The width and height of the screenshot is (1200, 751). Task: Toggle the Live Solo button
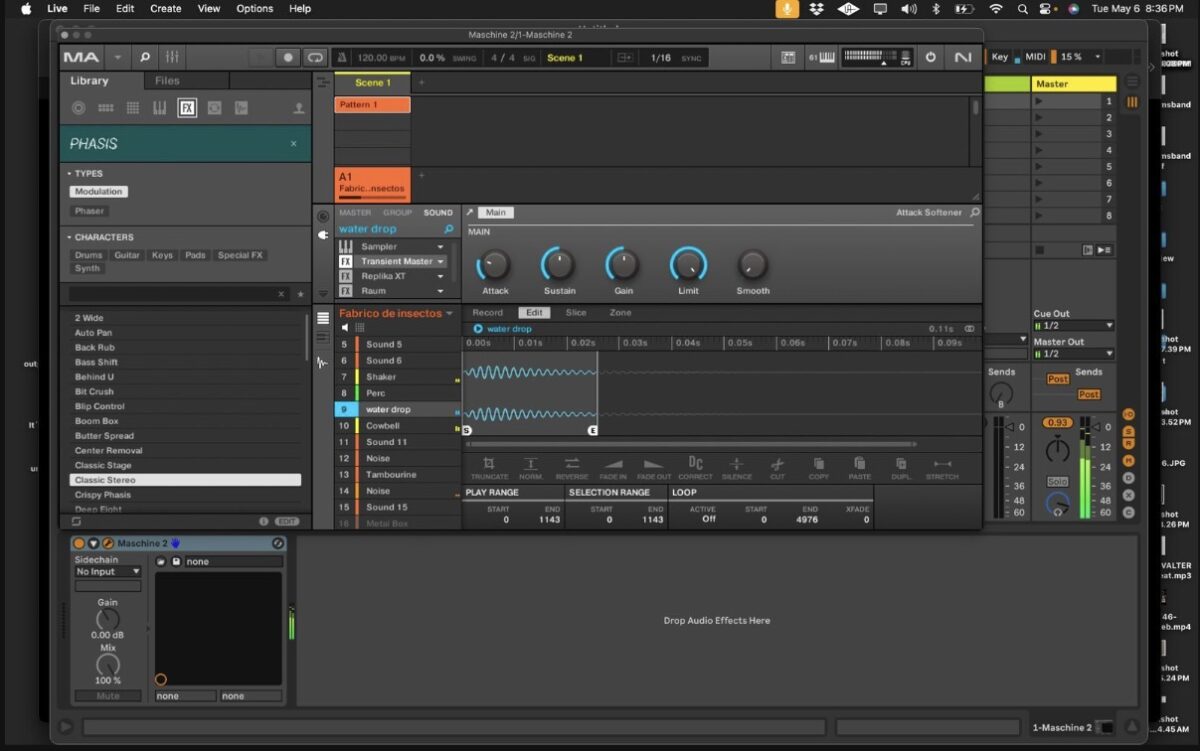1057,481
